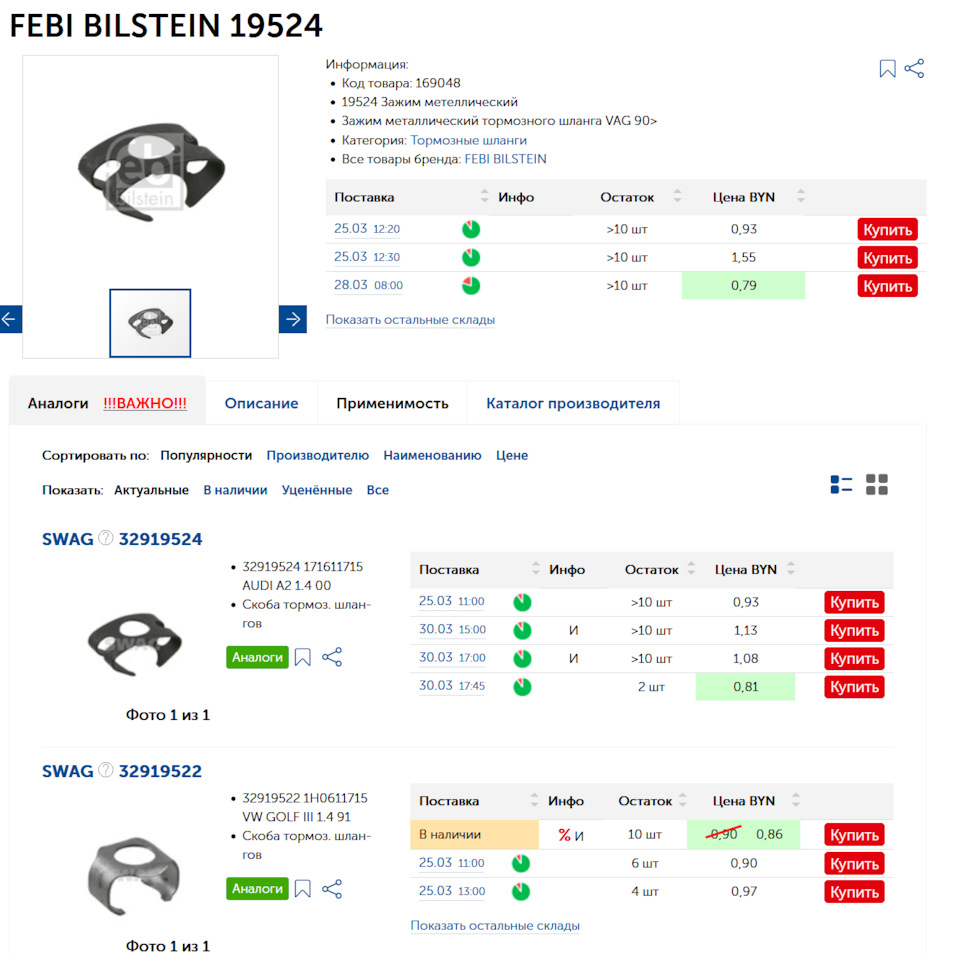Sort top table by Поставка column
Image resolution: width=960 pixels, height=953 pixels.
point(485,197)
